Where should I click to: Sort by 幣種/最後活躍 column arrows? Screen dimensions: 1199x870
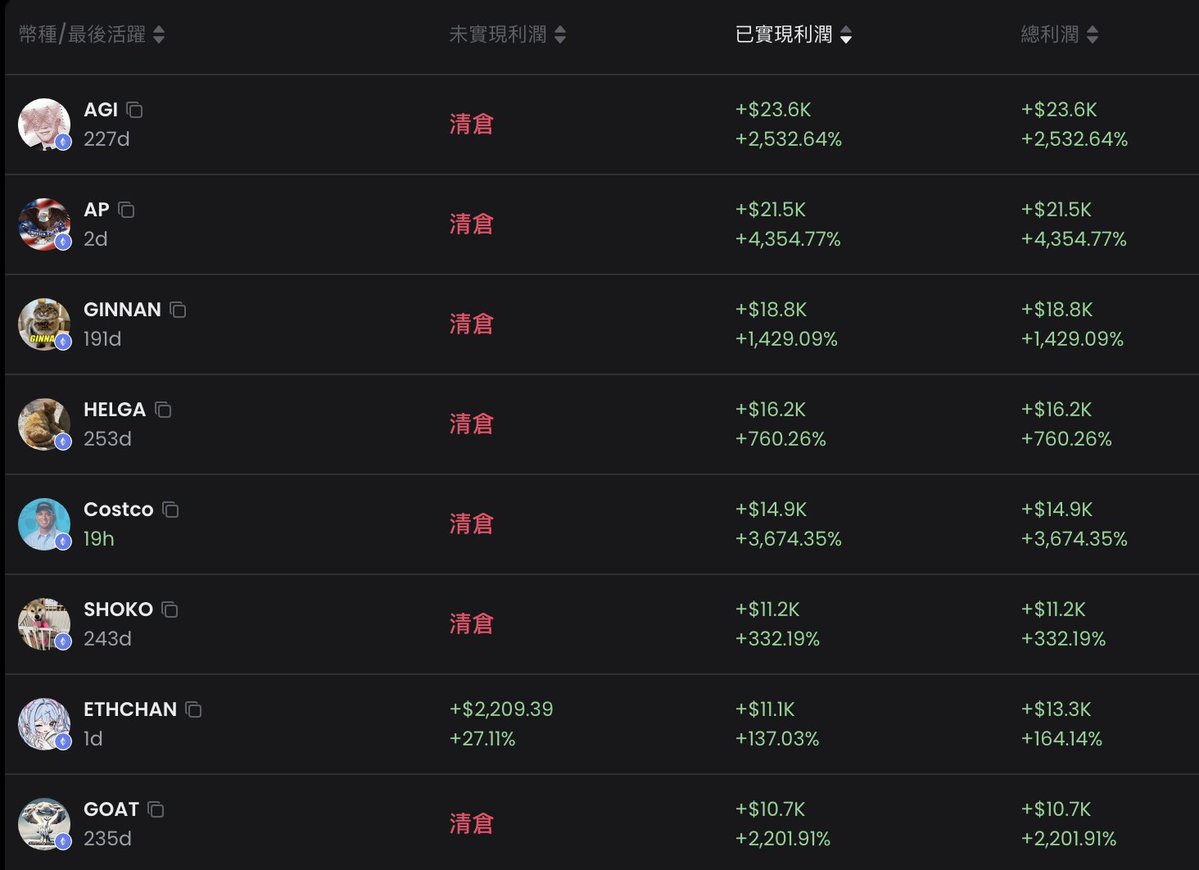click(158, 34)
